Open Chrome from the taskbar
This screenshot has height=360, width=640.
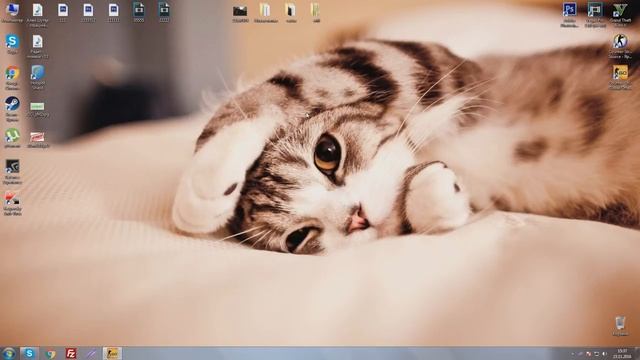pos(50,354)
